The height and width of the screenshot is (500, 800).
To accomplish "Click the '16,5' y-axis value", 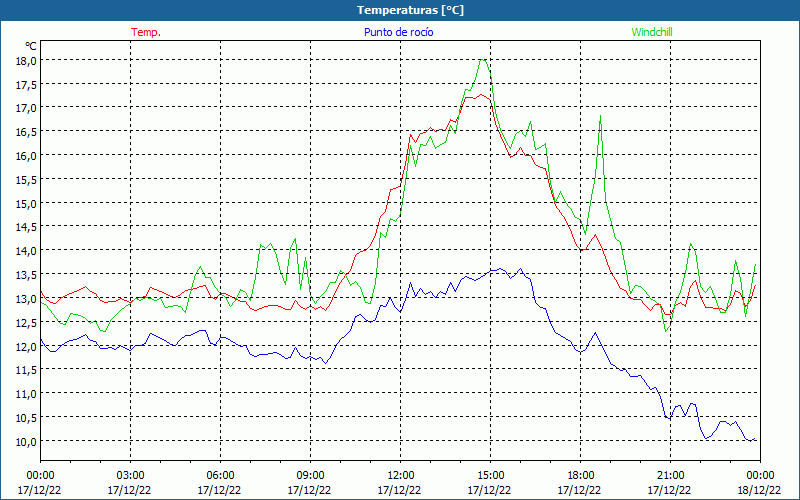I will [27, 132].
